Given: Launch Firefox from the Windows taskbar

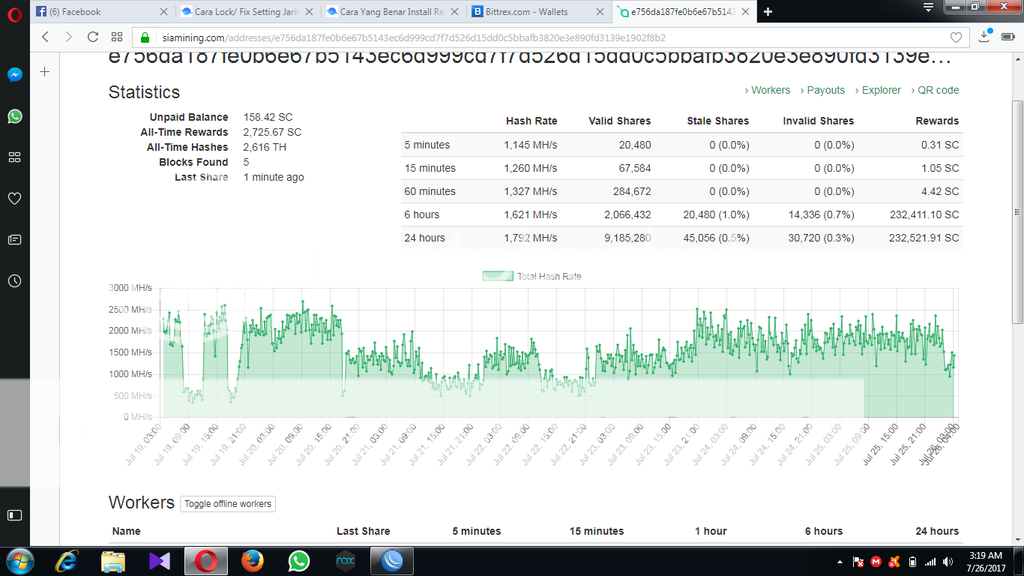Looking at the screenshot, I should point(253,561).
